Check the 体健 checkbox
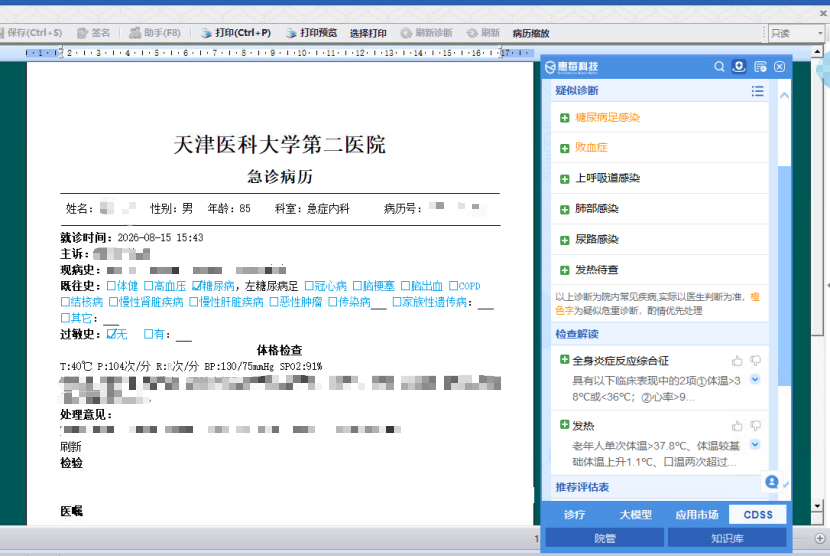 point(111,286)
